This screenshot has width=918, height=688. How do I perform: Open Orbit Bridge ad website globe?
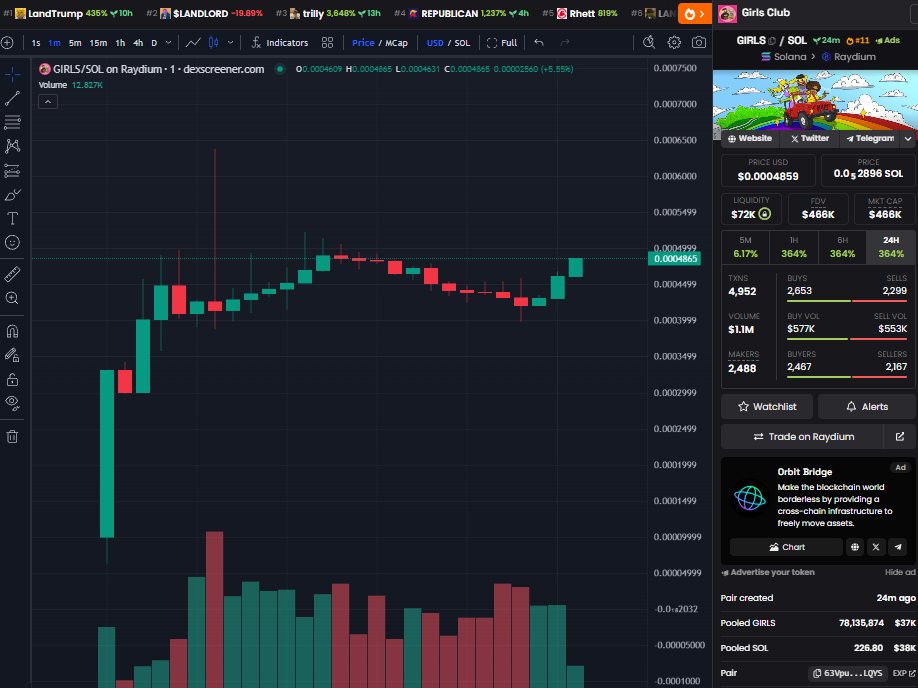(x=855, y=547)
